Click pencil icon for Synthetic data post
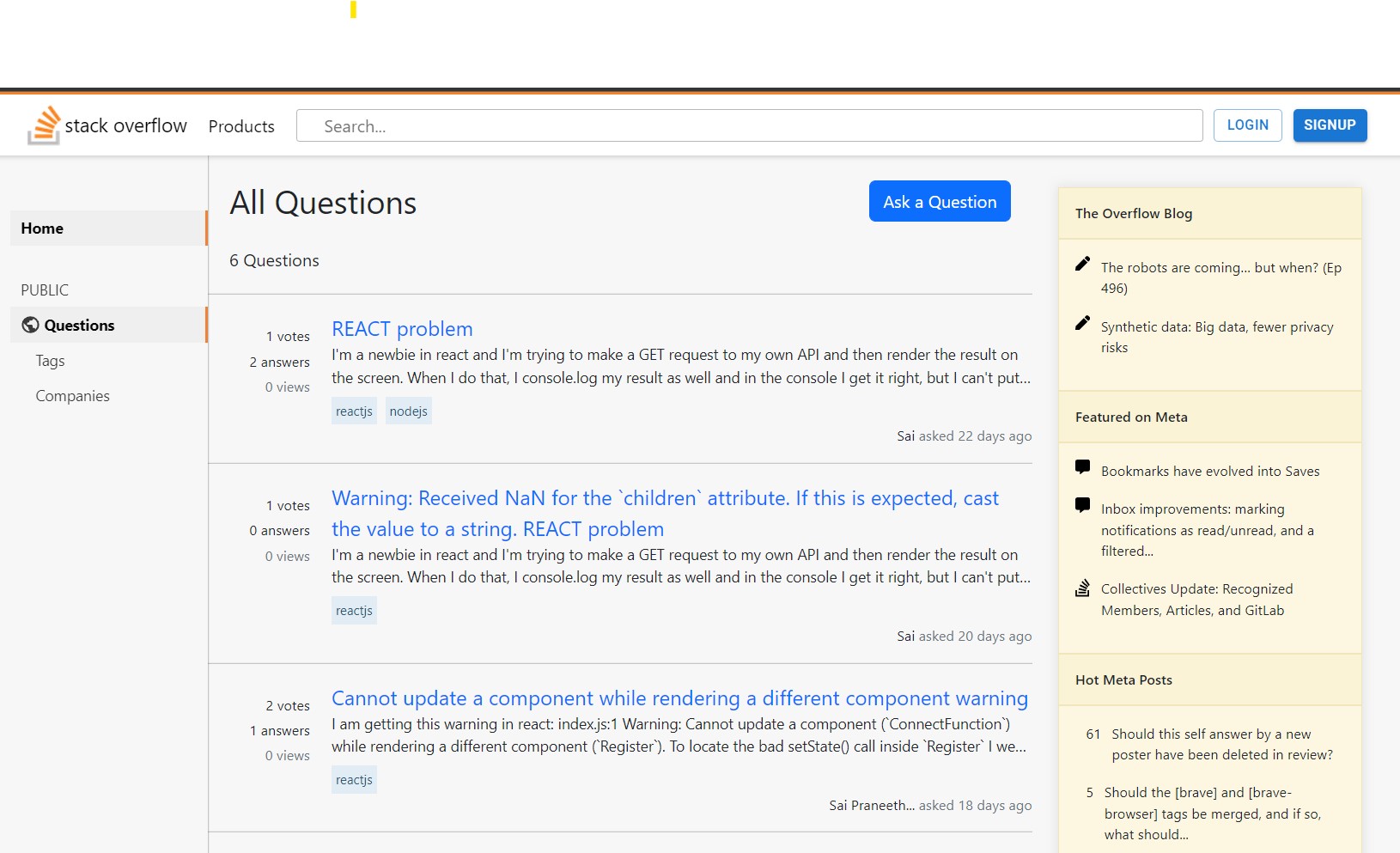Image resolution: width=1400 pixels, height=853 pixels. point(1082,322)
